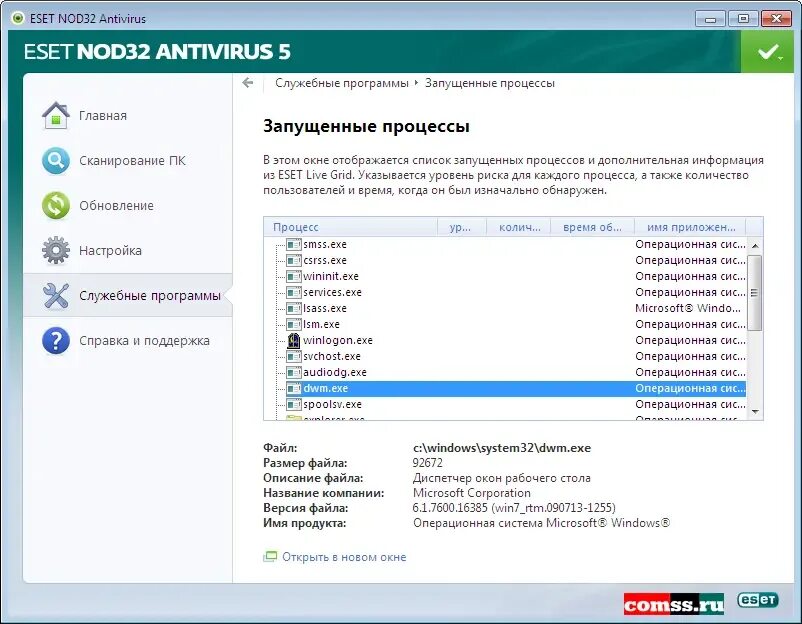The width and height of the screenshot is (802, 624).
Task: Select the csrss.exe process row
Action: point(505,260)
